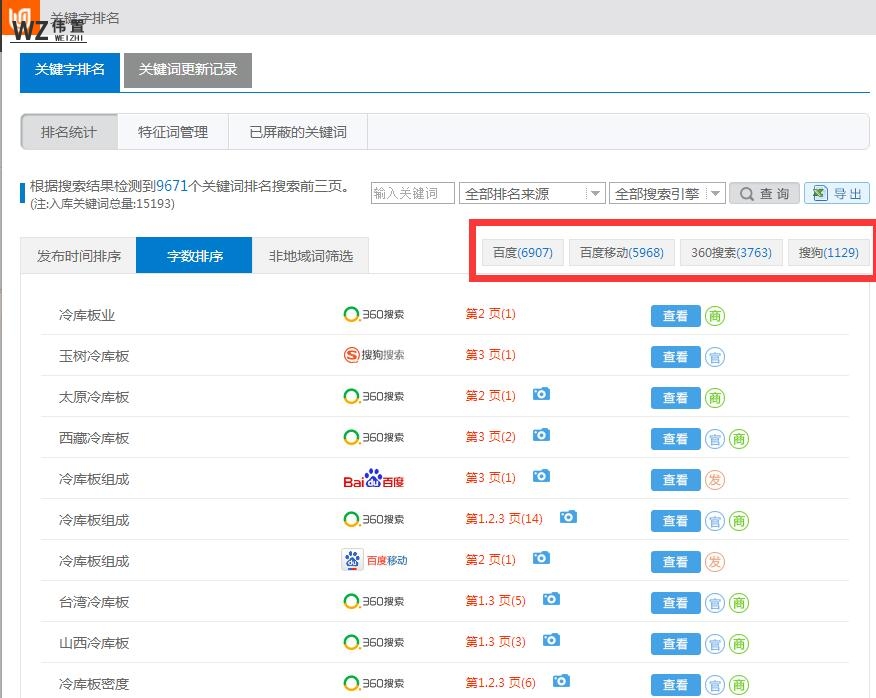876x698 pixels.
Task: Click the 360搜索 icon on the 冷库板业 row
Action: coord(372,313)
